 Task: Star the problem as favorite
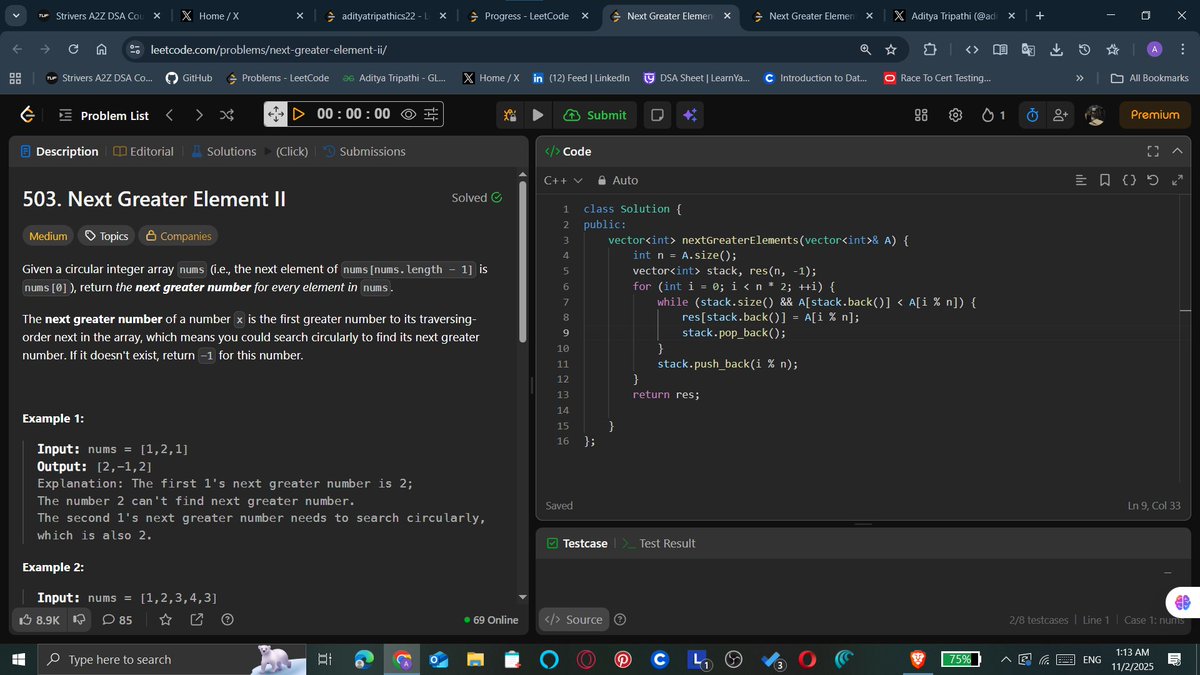click(166, 620)
